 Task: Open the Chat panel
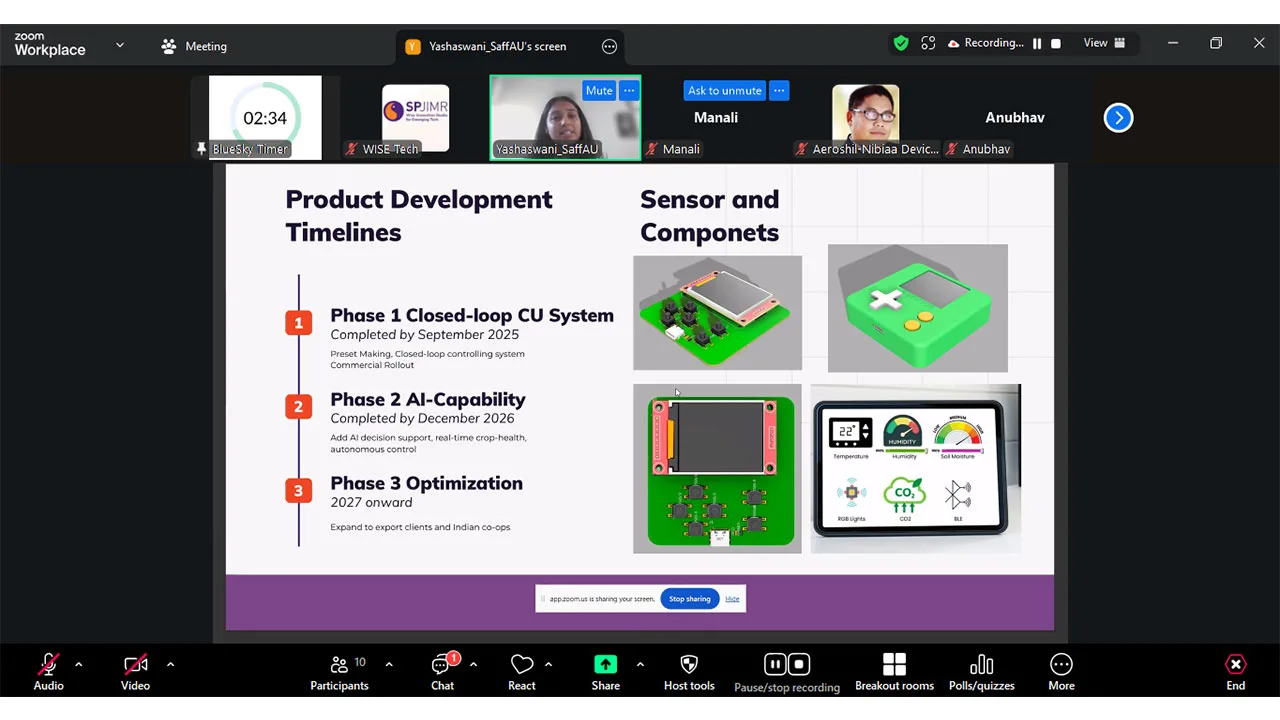[x=442, y=672]
